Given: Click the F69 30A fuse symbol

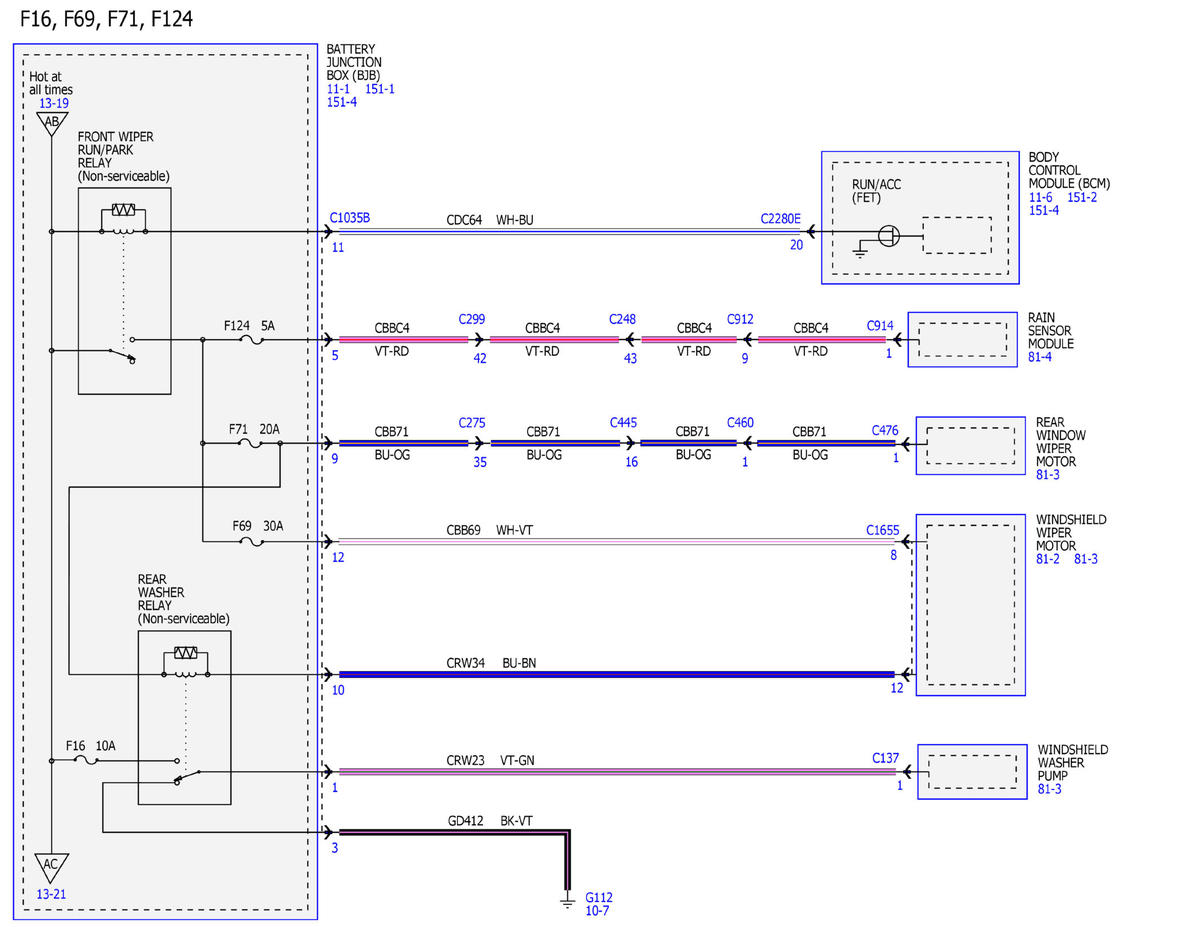Looking at the screenshot, I should click(x=254, y=542).
